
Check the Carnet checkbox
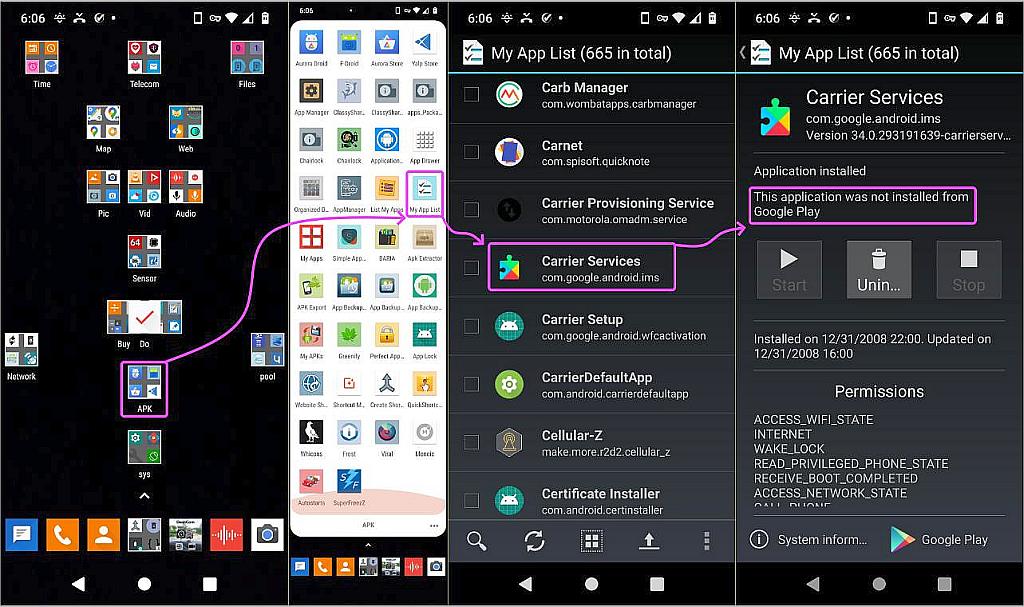tap(471, 152)
